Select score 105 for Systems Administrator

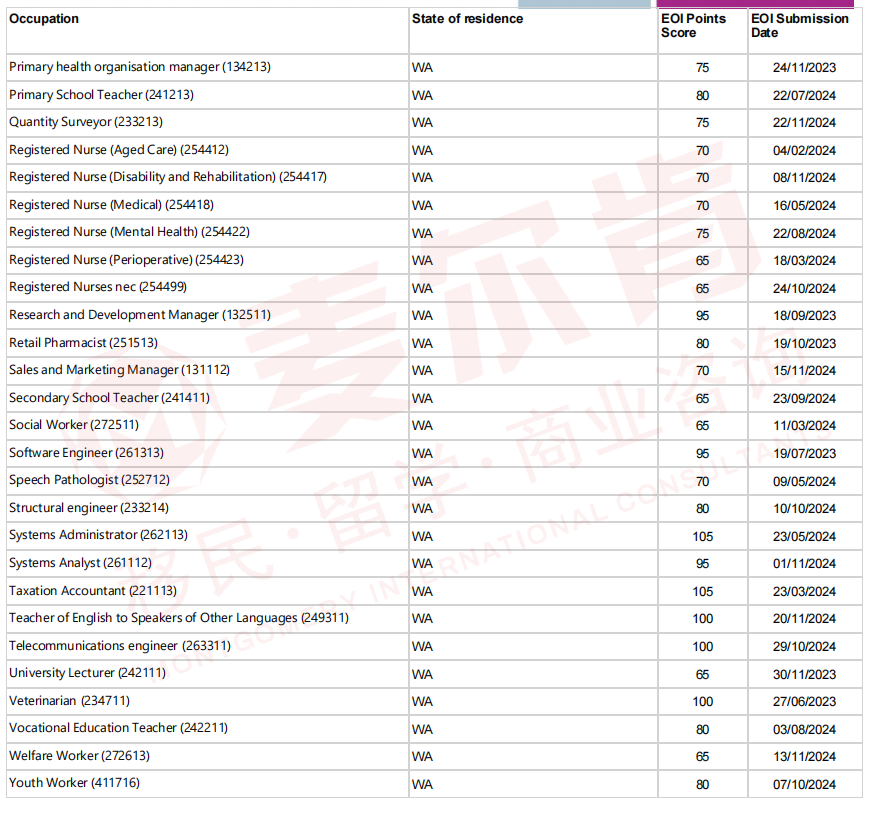pyautogui.click(x=703, y=537)
